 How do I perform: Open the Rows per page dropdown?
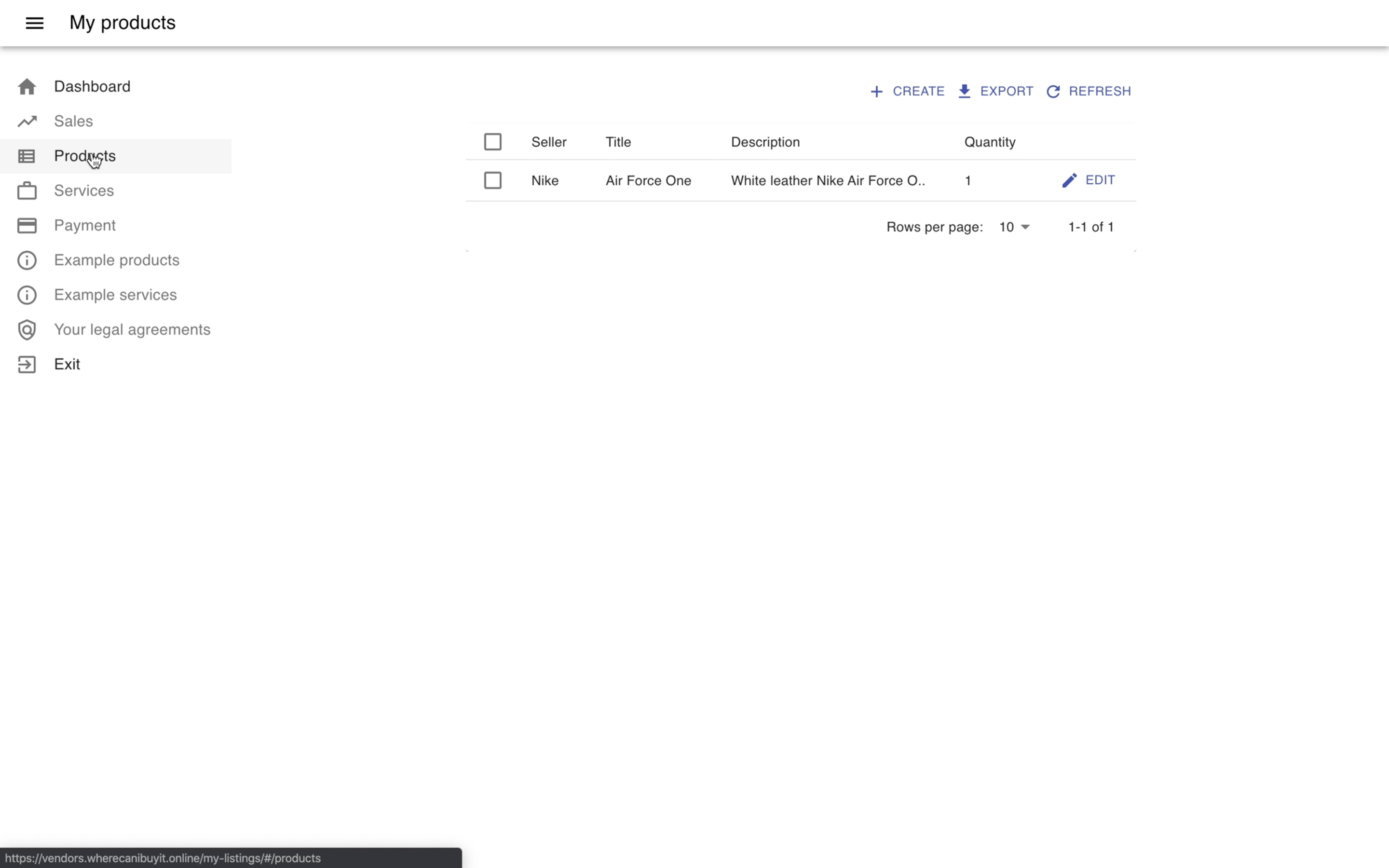coord(1014,227)
